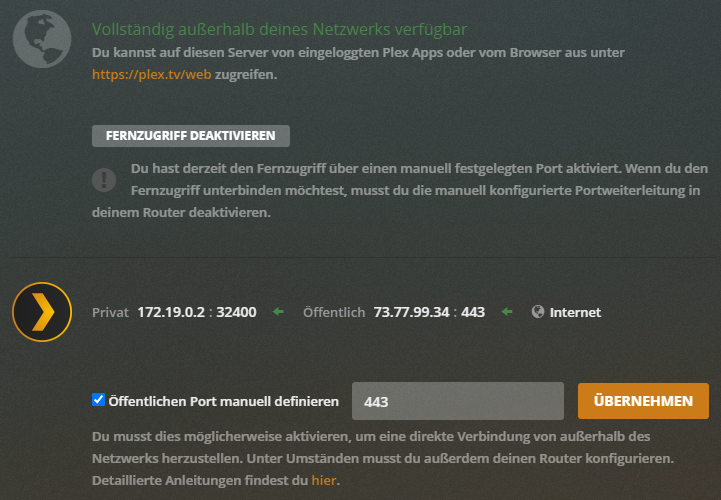The width and height of the screenshot is (721, 500).
Task: Click the public IP '73.77.99.34'
Action: (x=411, y=312)
